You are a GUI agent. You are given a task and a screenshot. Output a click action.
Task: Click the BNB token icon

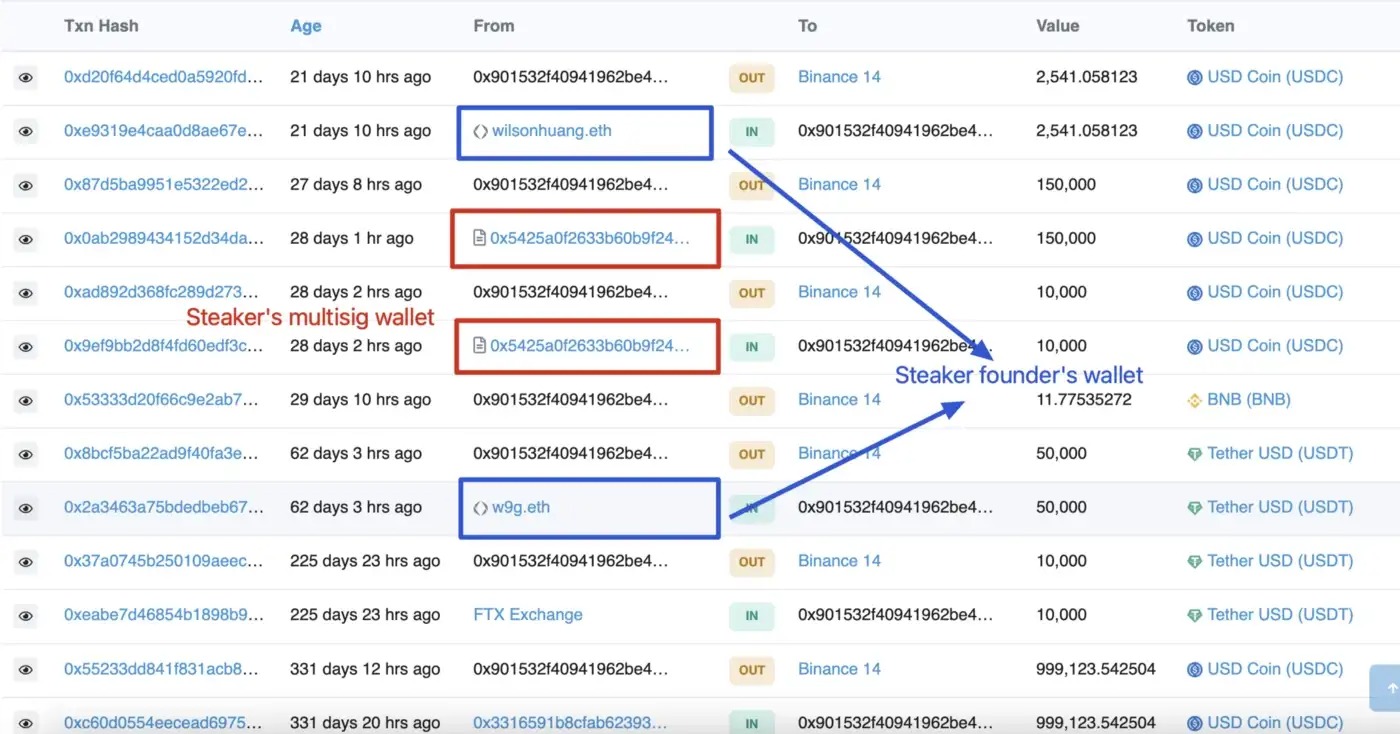coord(1194,400)
